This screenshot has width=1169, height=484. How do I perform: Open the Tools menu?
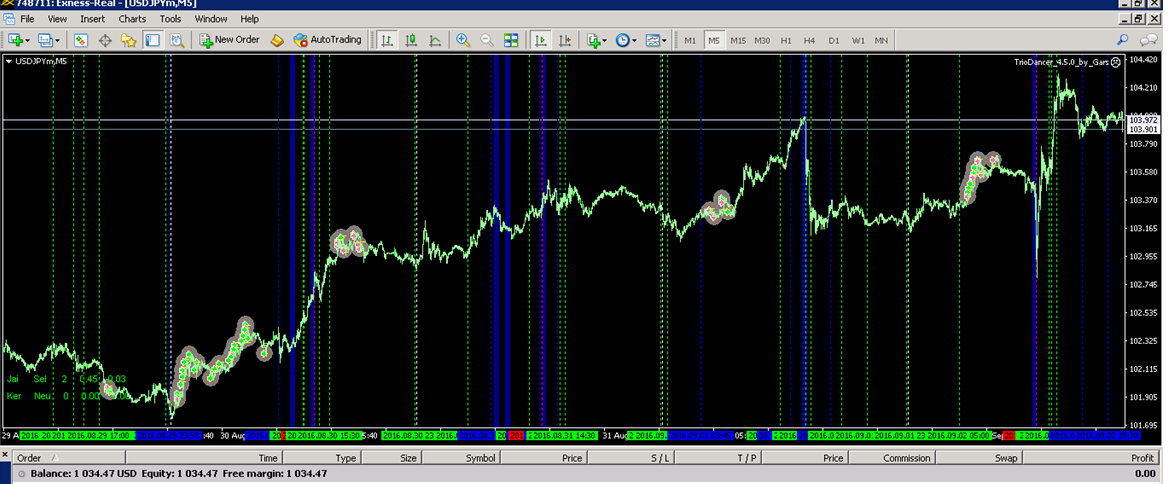click(170, 19)
